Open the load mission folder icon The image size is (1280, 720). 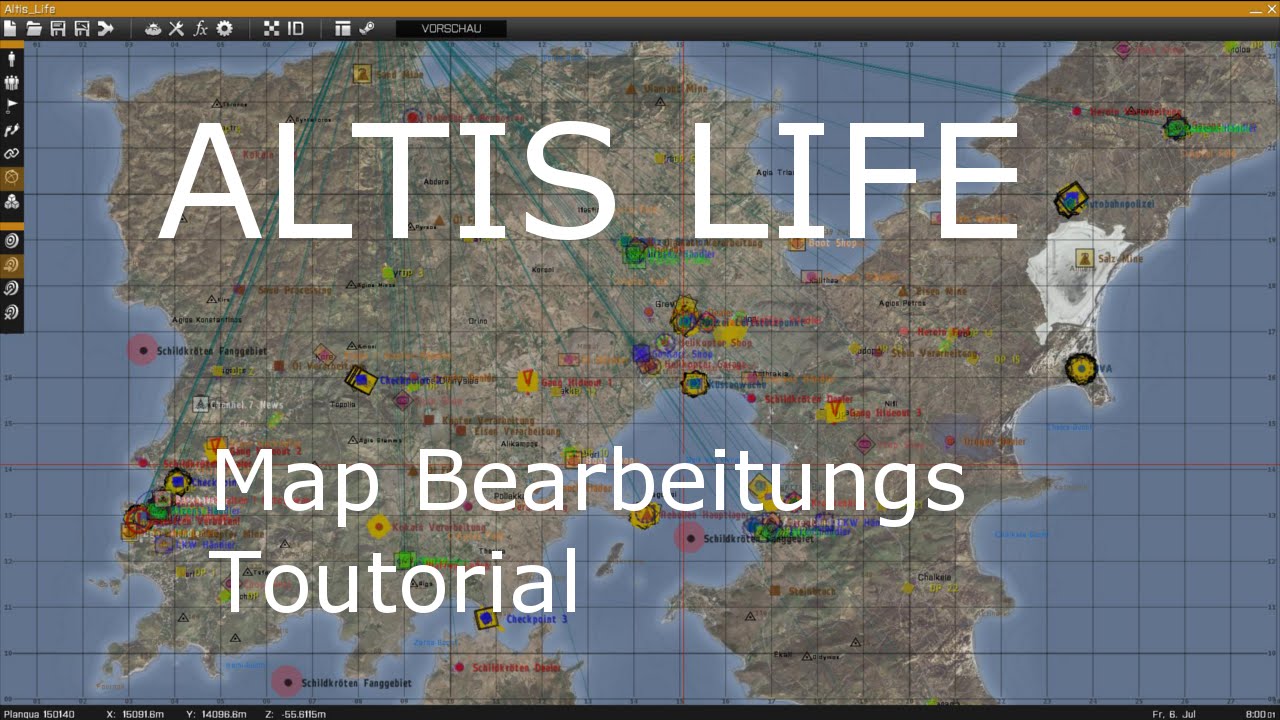(34, 28)
